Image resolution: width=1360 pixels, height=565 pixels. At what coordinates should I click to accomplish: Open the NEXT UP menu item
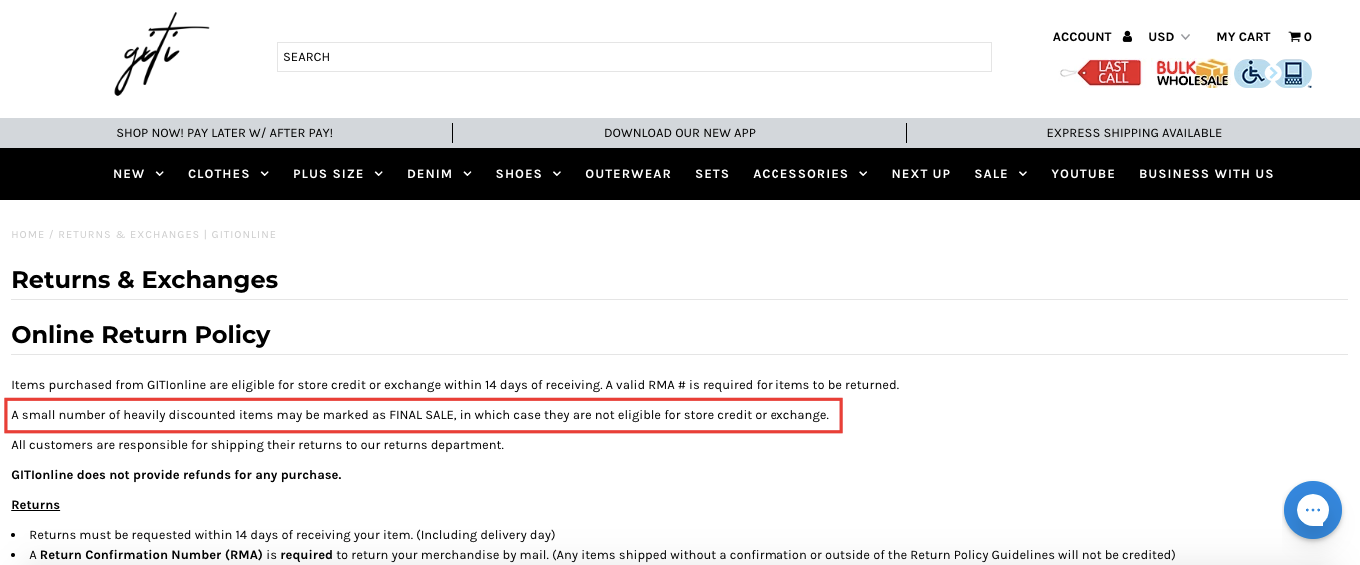click(921, 174)
